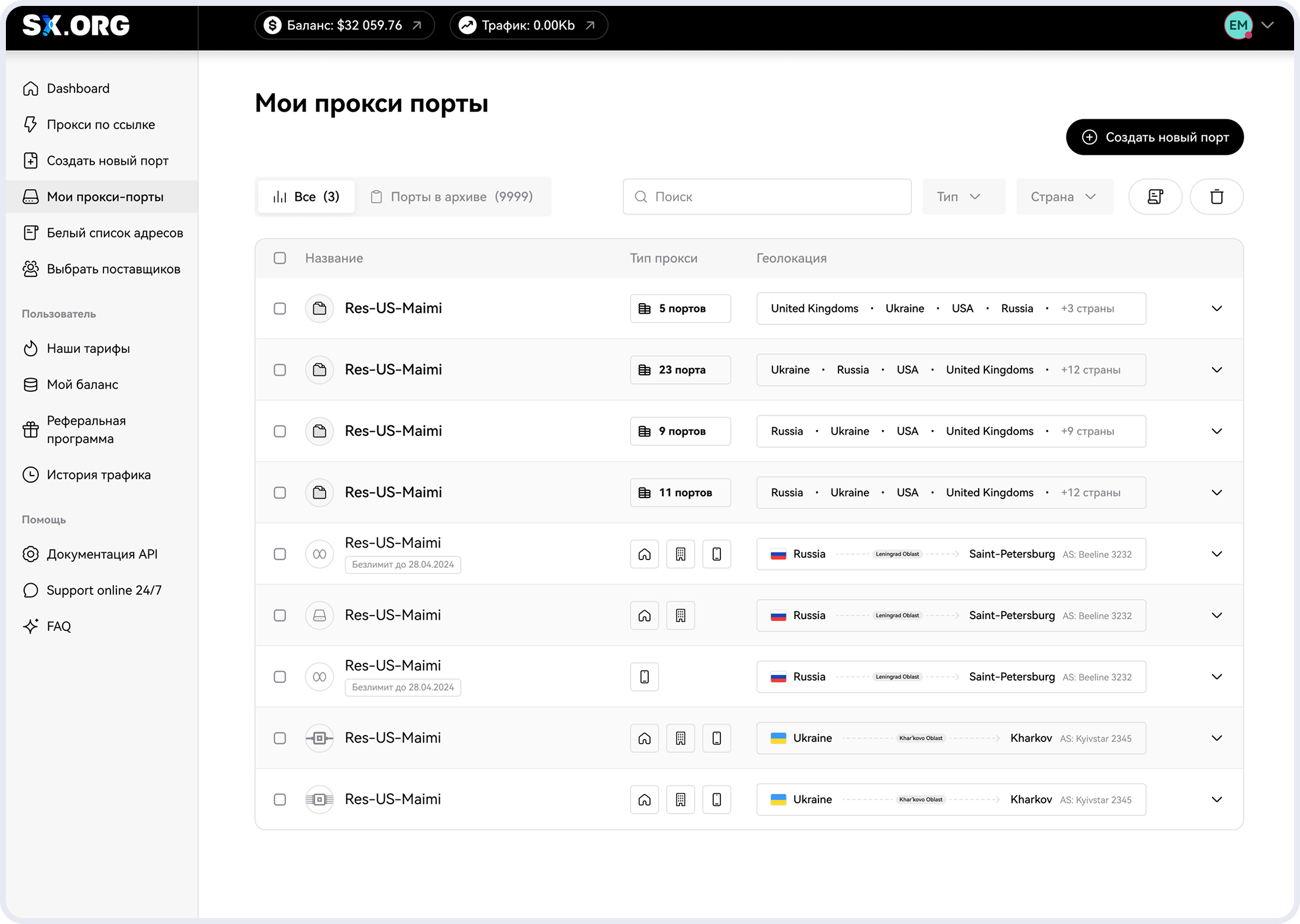This screenshot has width=1300, height=924.
Task: Click the trash delete icon button
Action: click(x=1216, y=197)
